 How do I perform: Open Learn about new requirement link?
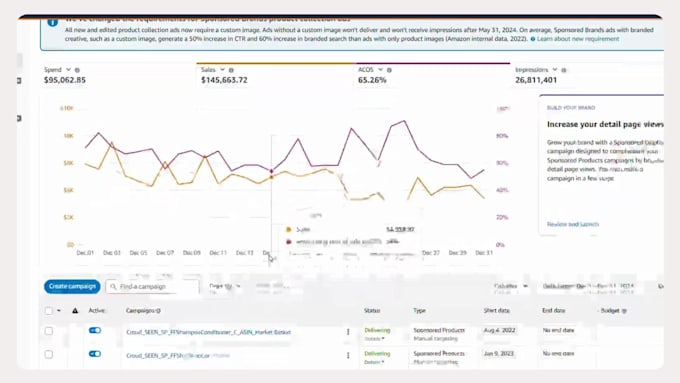578,39
